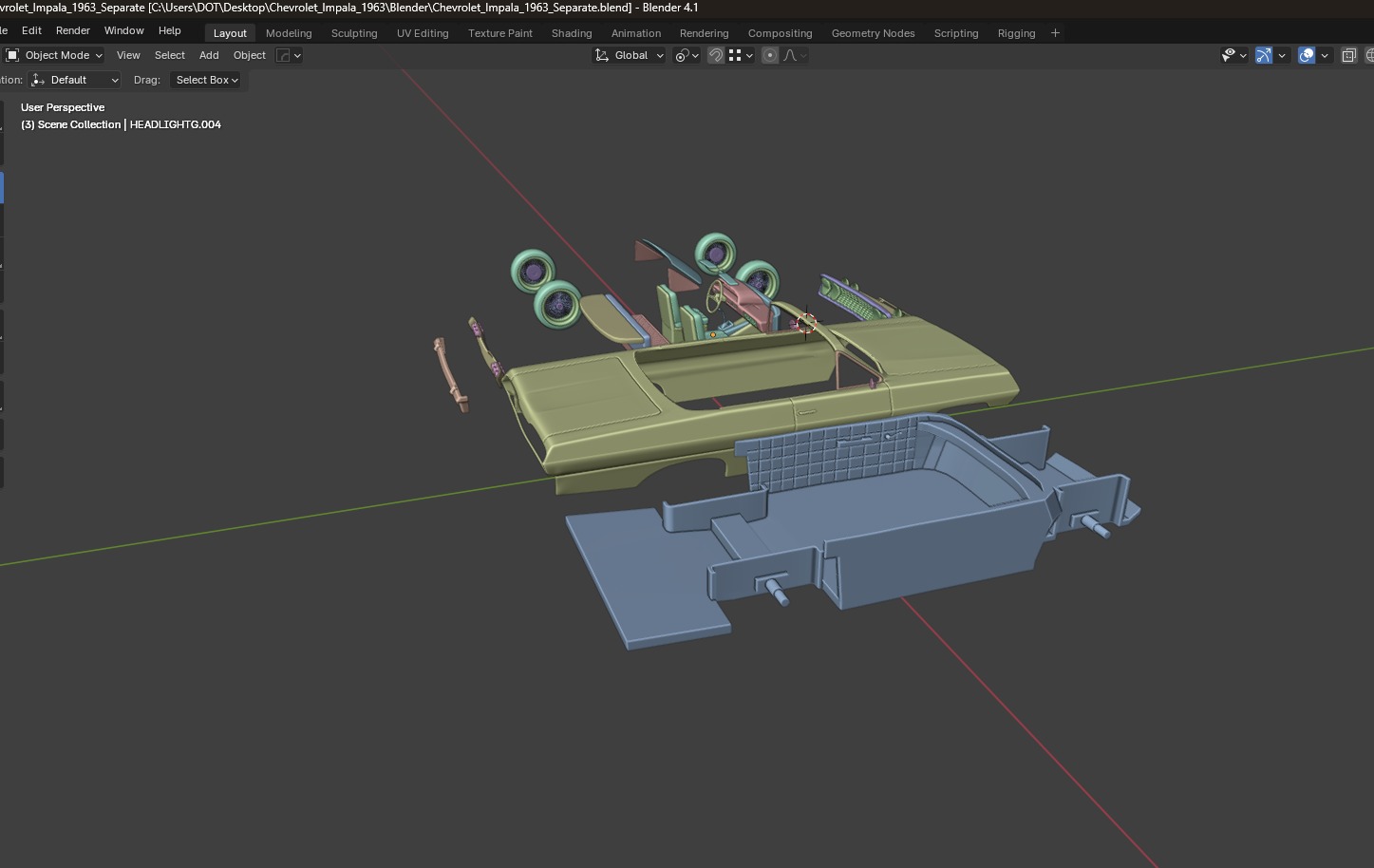Click the Scene Collection HEADLIGHTG.004 label
Image resolution: width=1374 pixels, height=868 pixels.
coord(121,124)
